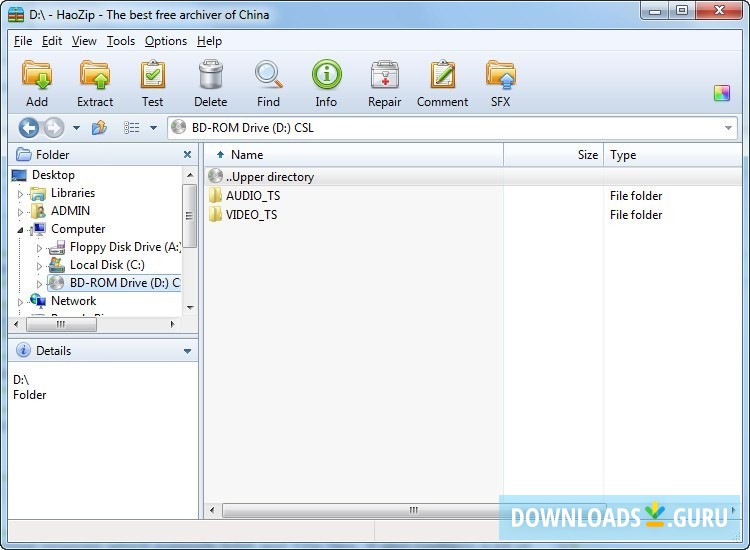Select Floppy Disk Drive (A:)
Viewport: 750px width, 550px height.
click(125, 247)
